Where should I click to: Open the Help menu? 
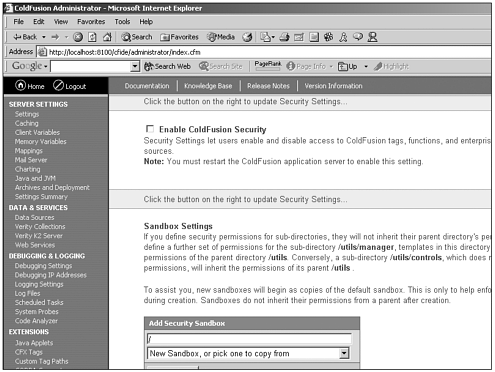point(146,22)
